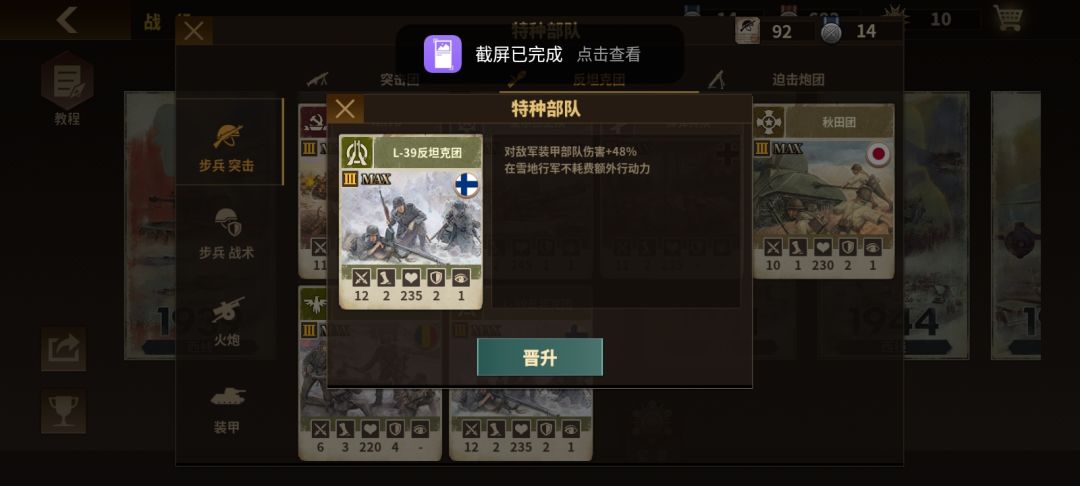Open the screenshot notification 点击查看
1080x486 pixels.
point(609,54)
